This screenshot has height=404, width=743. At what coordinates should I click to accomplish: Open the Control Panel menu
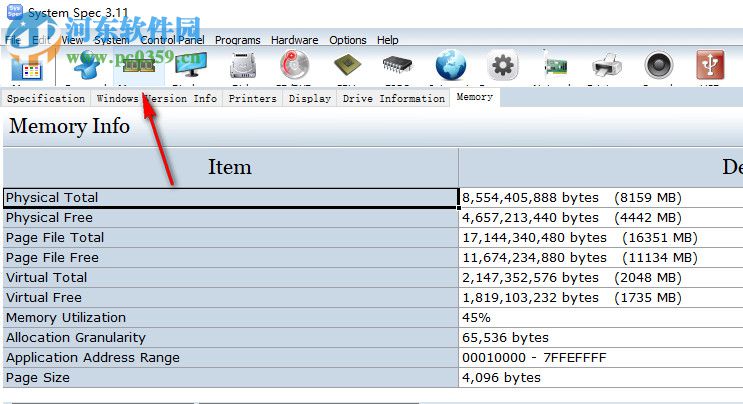click(x=172, y=40)
